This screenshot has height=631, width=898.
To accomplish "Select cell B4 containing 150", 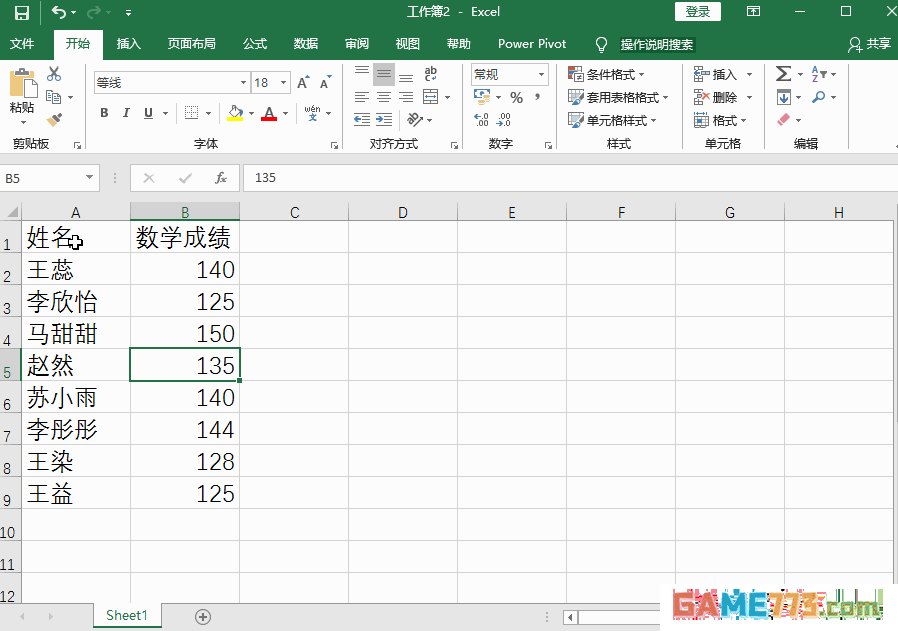I will 185,333.
